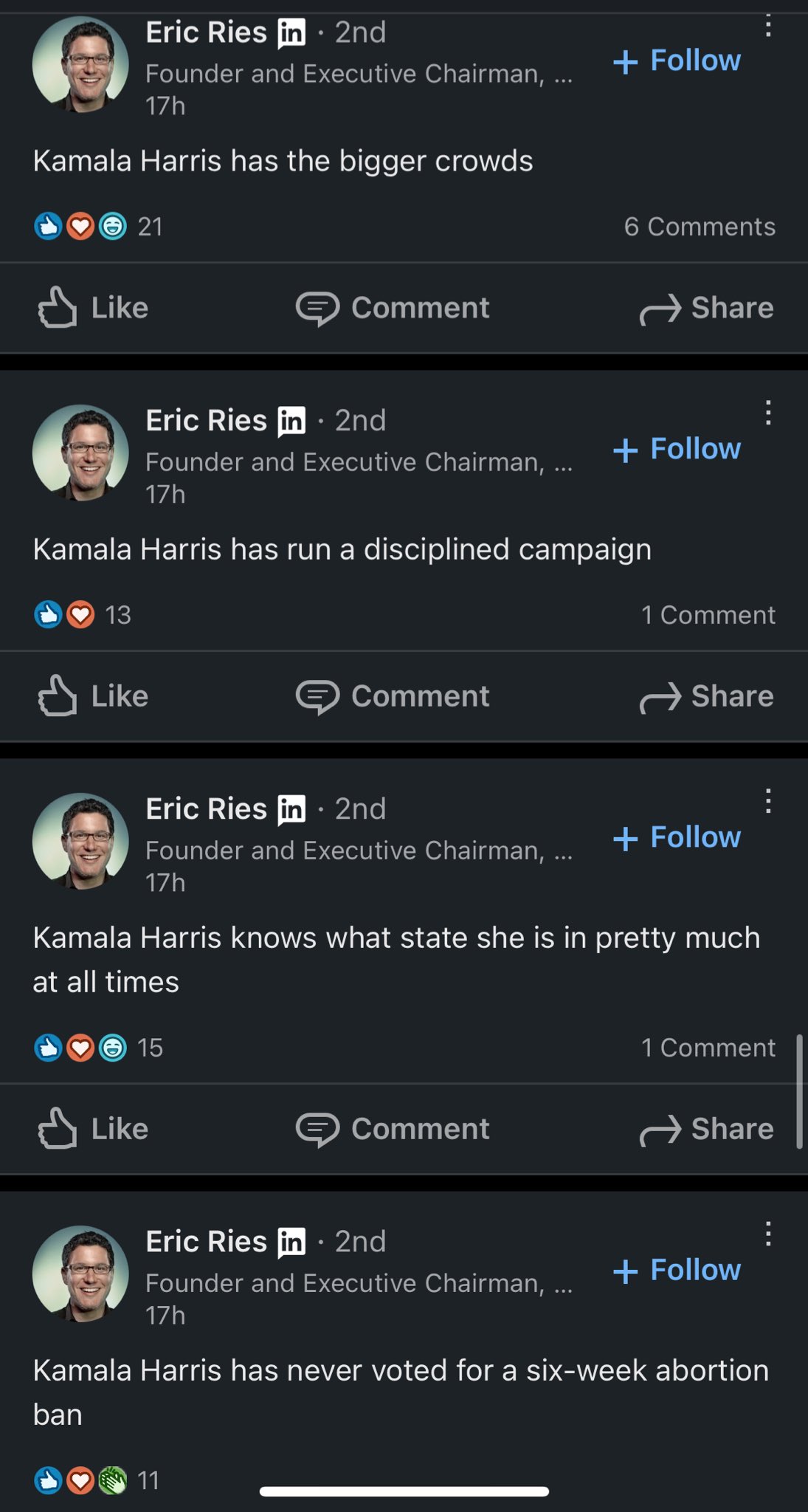
Task: Open more options on "knows what state" post
Action: pos(768,801)
